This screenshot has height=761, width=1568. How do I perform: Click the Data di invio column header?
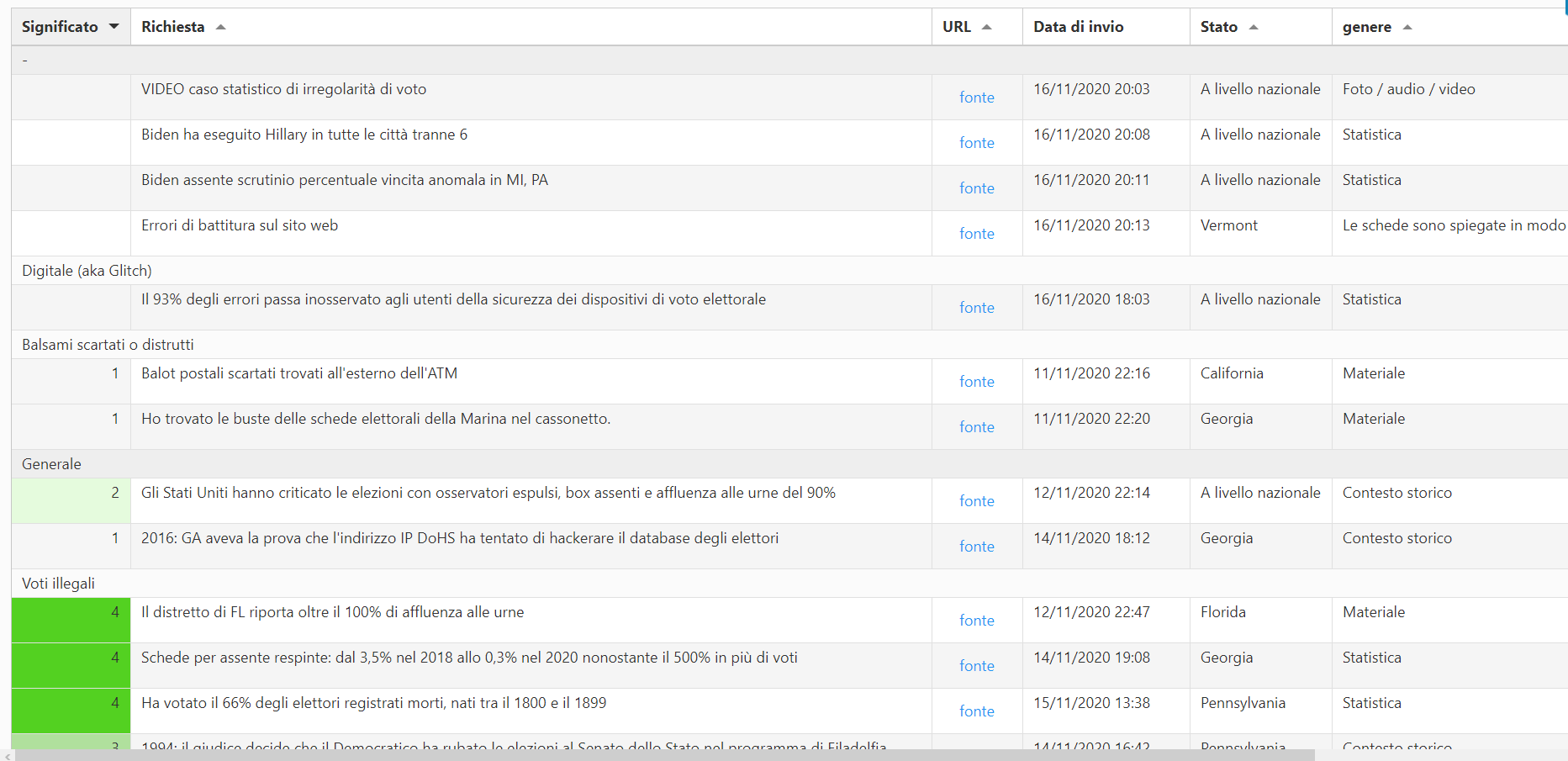pyautogui.click(x=1079, y=27)
